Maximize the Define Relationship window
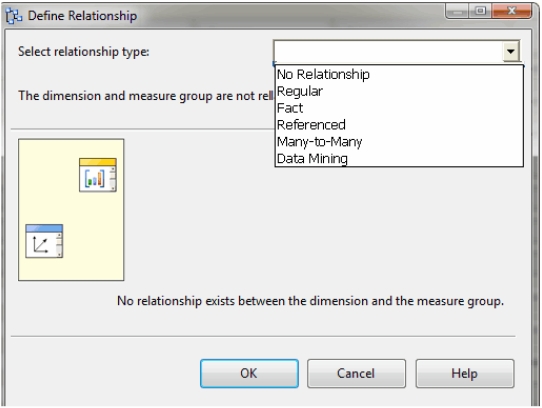 [x=480, y=11]
